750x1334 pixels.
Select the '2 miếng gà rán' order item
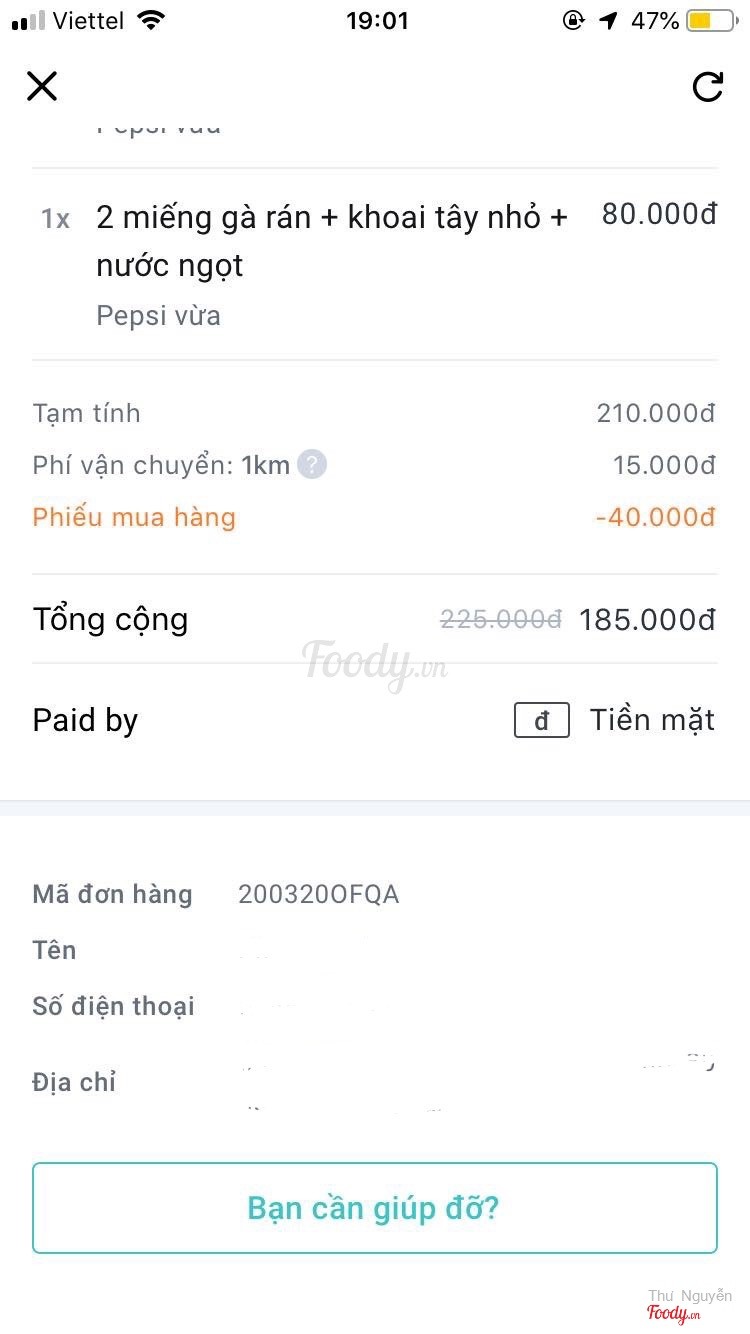coord(331,241)
